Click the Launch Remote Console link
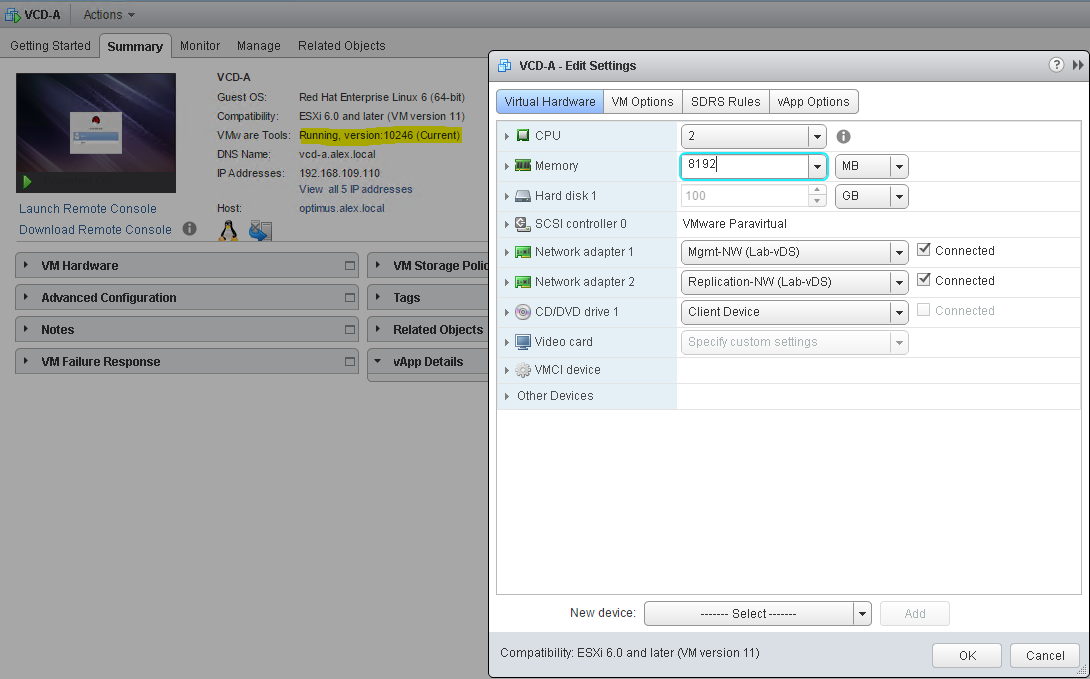Viewport: 1090px width, 679px height. point(88,209)
